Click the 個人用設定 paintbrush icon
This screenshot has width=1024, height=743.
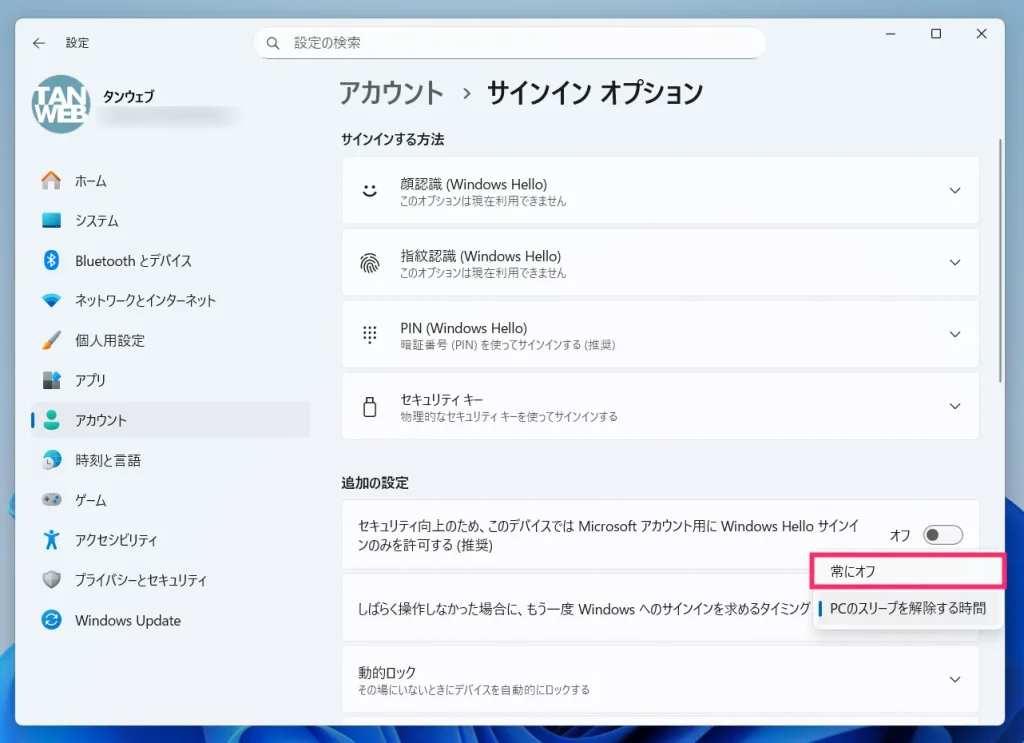coord(51,340)
